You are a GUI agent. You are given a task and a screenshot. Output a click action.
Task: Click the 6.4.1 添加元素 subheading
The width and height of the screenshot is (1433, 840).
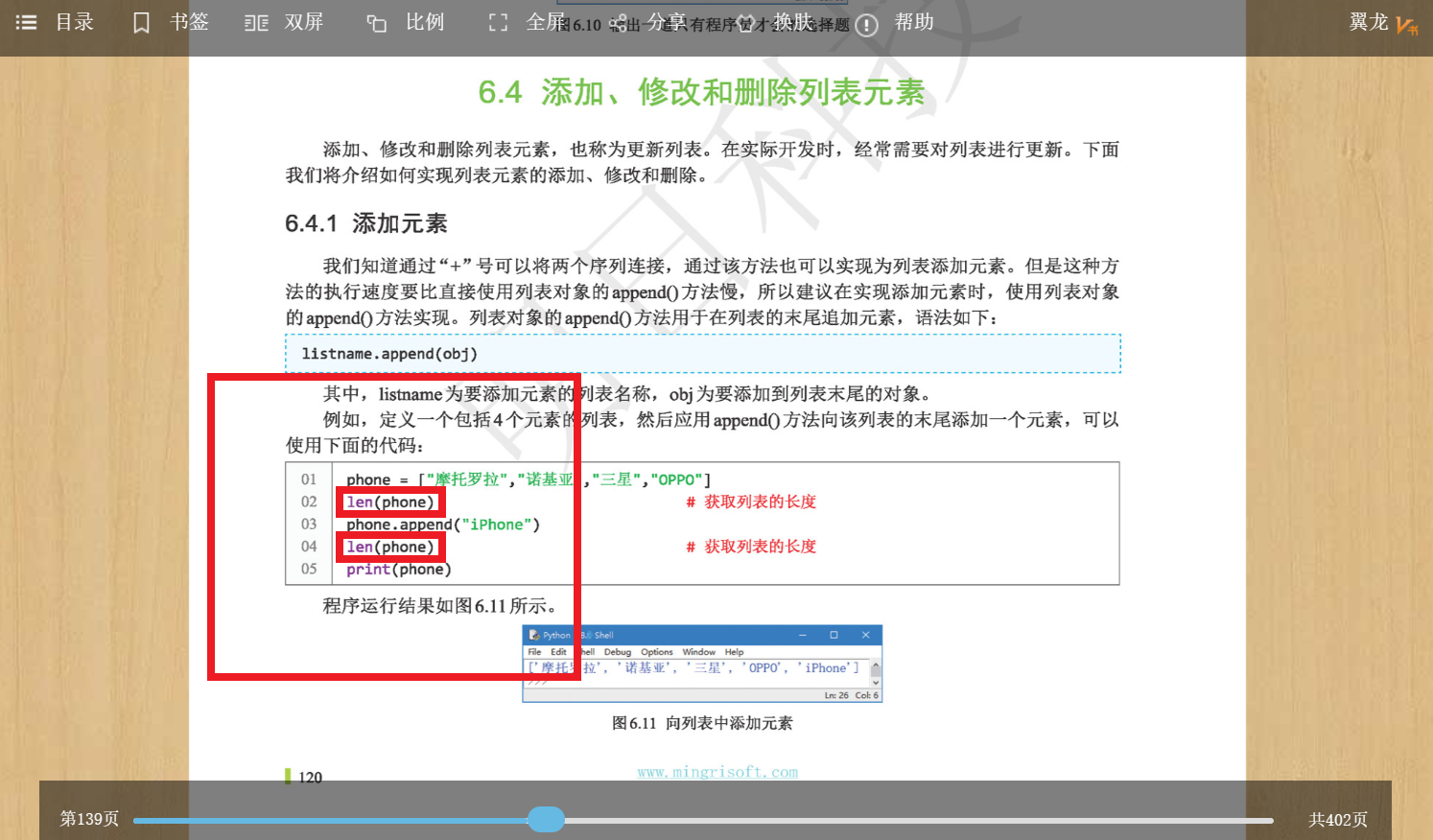coord(366,223)
